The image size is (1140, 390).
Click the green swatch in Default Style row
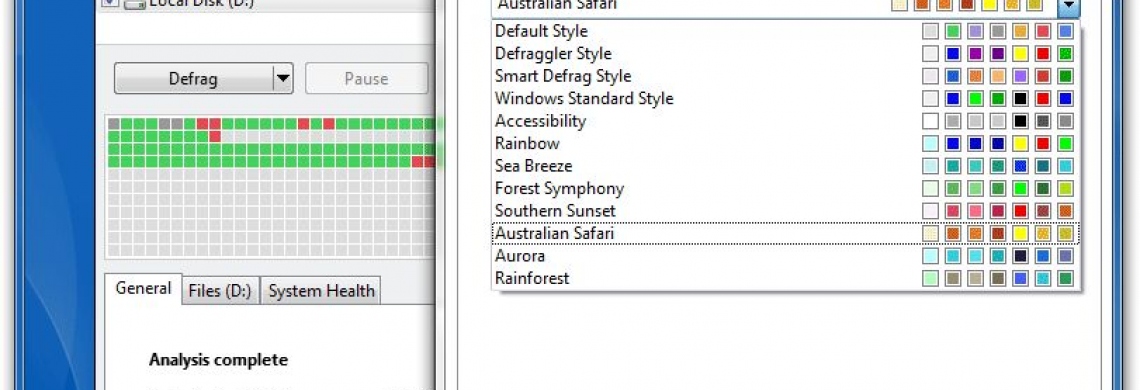tap(953, 31)
